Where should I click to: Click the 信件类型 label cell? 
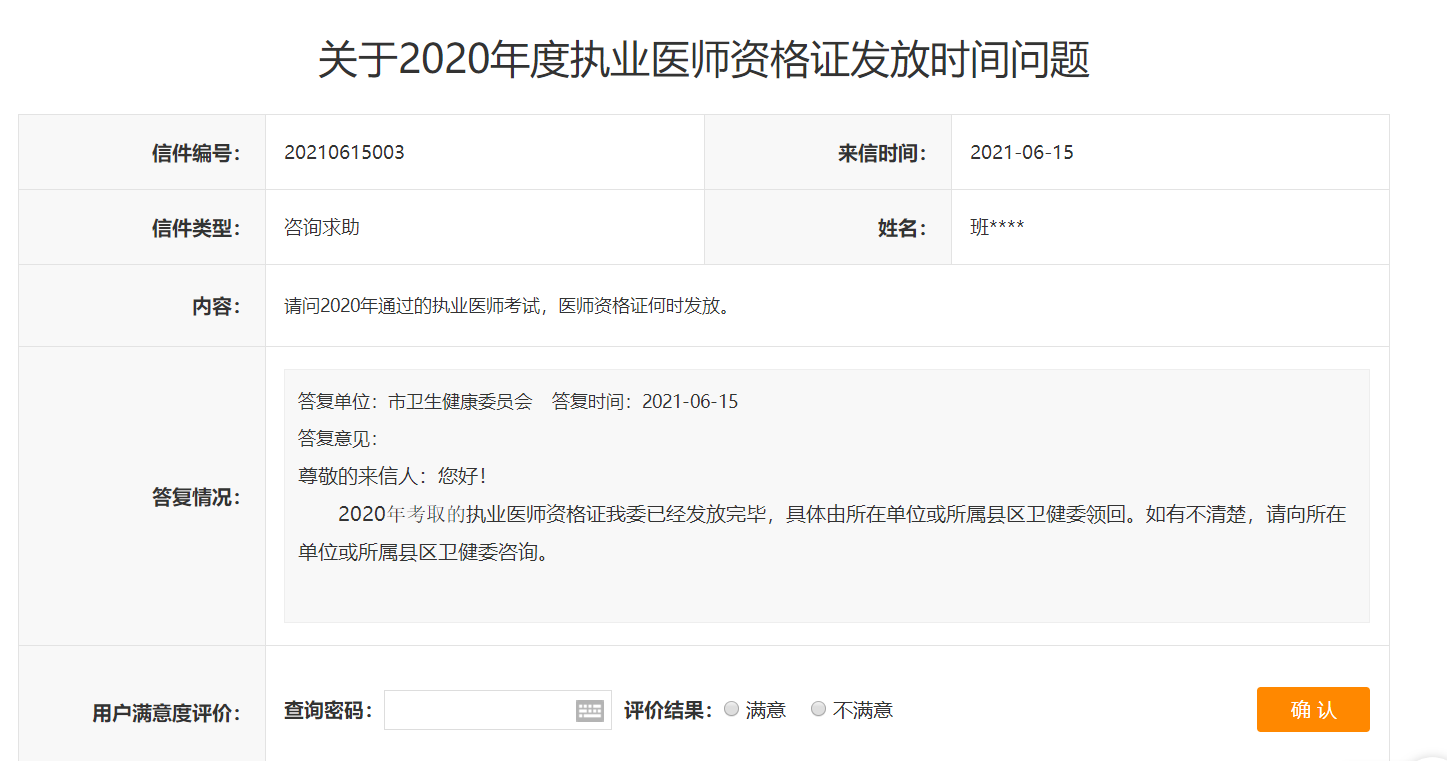pos(196,229)
